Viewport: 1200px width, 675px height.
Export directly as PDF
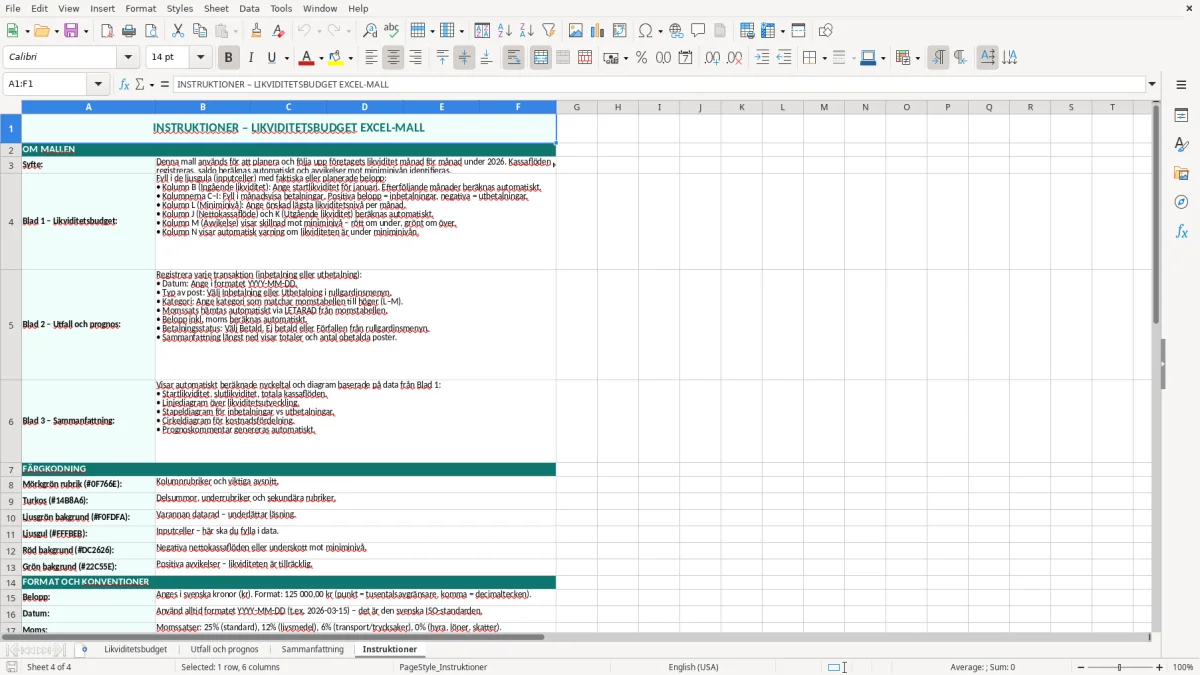[x=107, y=31]
